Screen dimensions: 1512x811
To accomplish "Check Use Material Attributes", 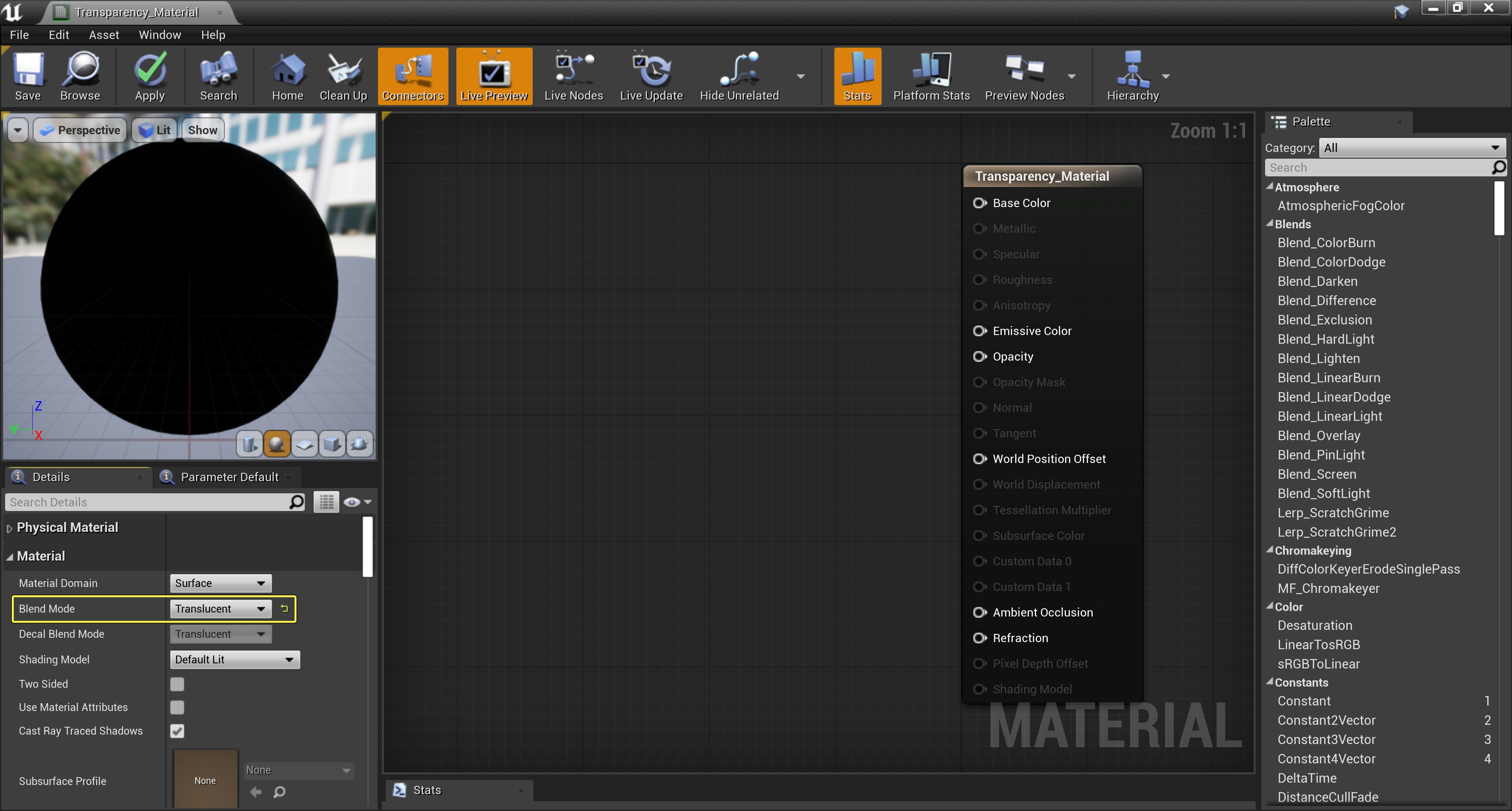I will pos(177,708).
